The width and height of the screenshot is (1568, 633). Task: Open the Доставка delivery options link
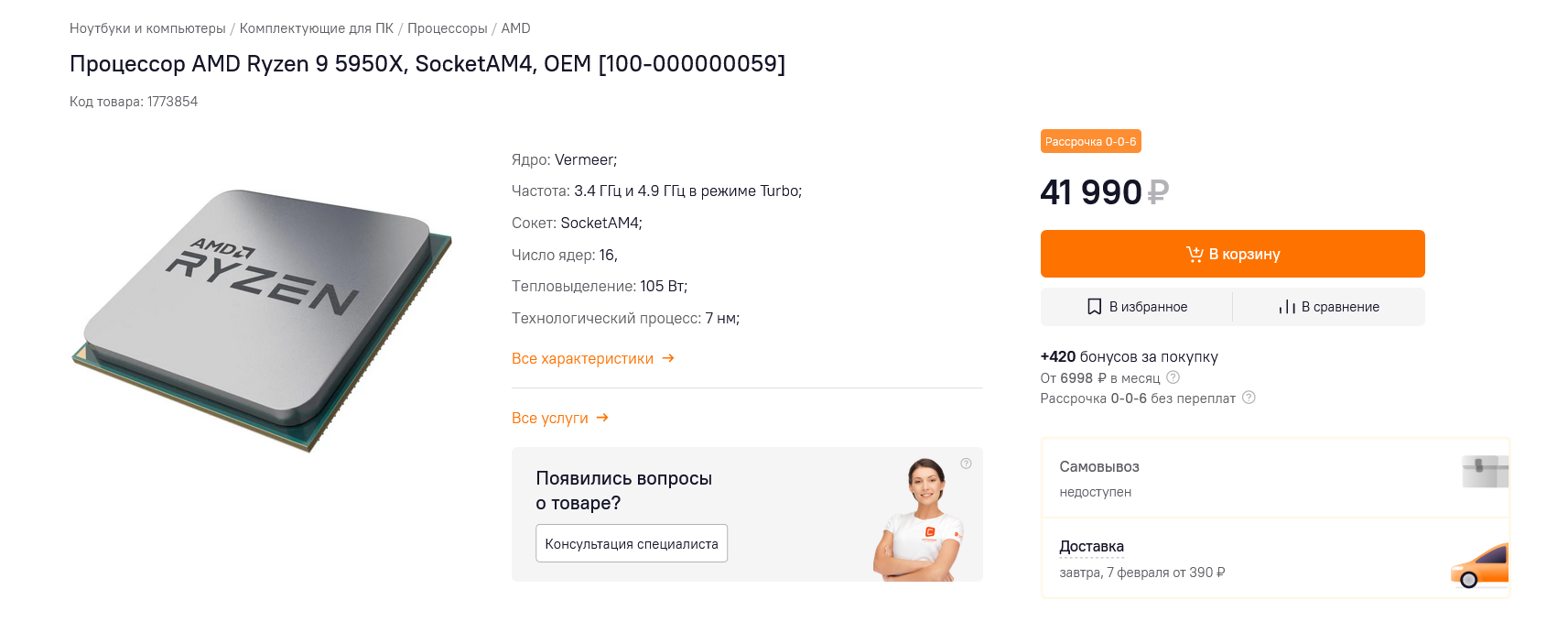coord(1091,547)
